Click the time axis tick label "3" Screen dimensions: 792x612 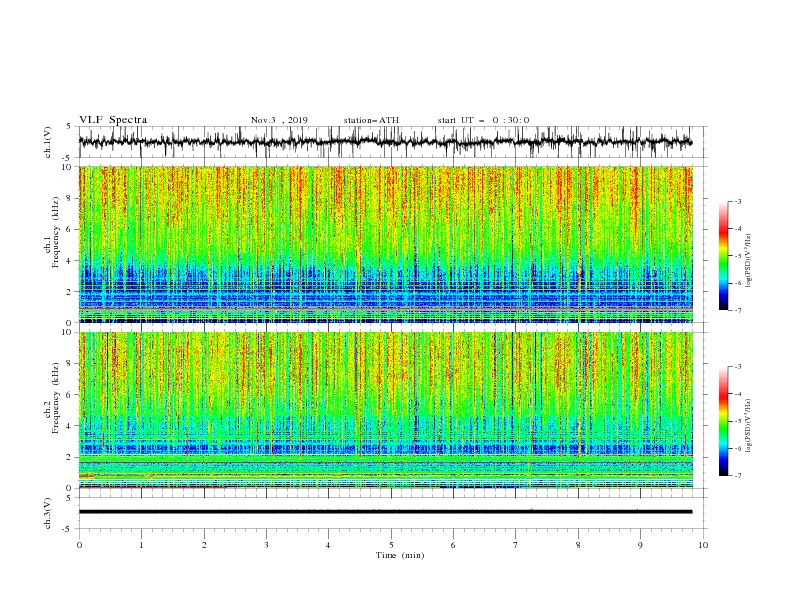coord(266,545)
